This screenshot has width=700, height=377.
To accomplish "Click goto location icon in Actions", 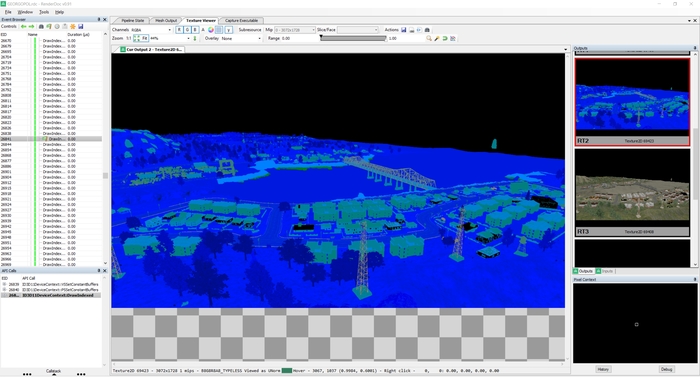I will click(419, 30).
